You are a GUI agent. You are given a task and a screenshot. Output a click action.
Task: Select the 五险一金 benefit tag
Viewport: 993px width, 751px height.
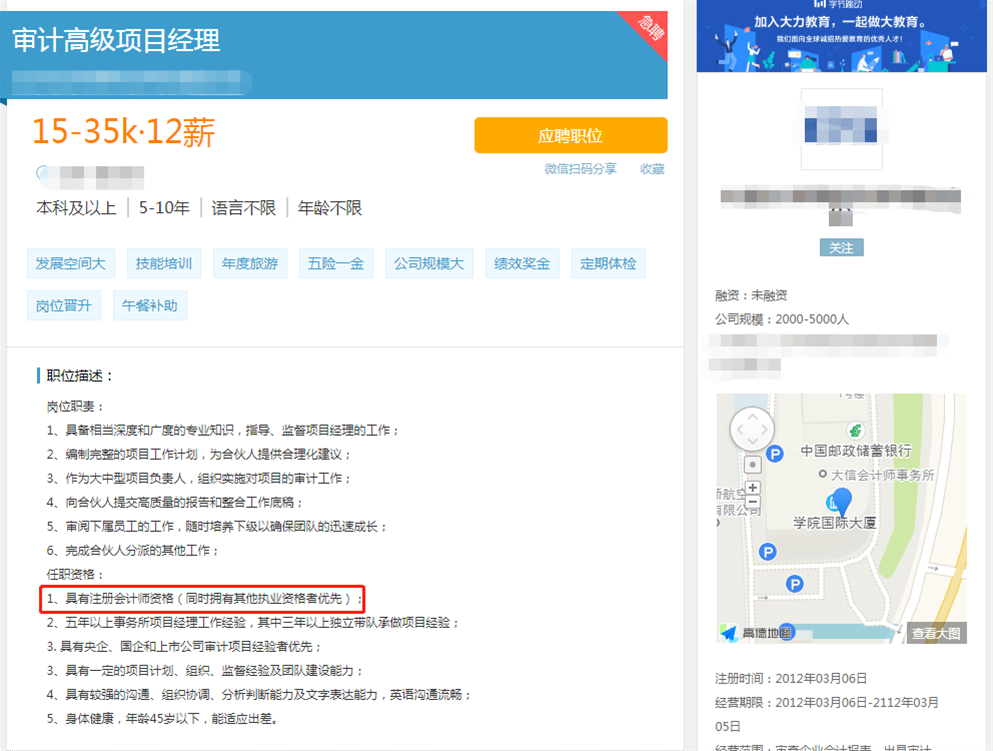tap(336, 264)
